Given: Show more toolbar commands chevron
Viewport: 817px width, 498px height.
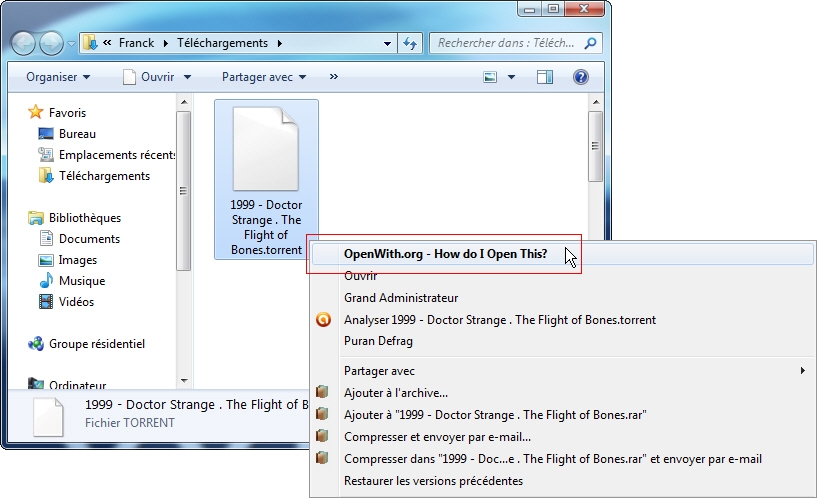Looking at the screenshot, I should (333, 77).
